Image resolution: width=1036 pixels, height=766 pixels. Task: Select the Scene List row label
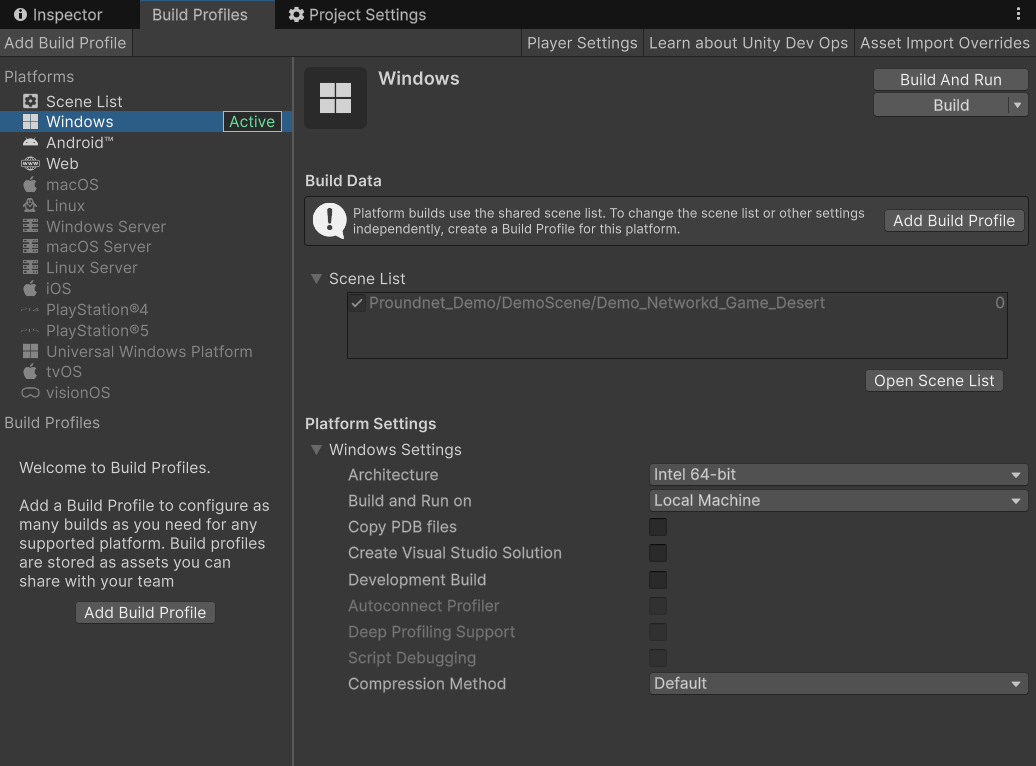tap(84, 101)
